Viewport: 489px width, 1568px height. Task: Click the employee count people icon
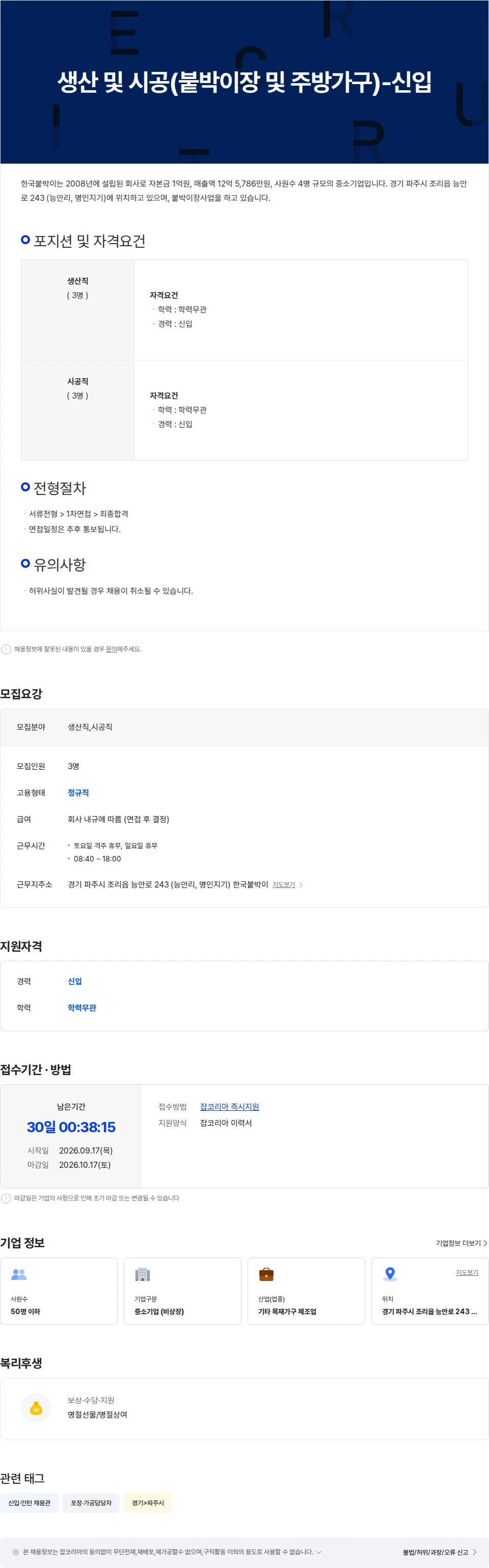[x=19, y=1274]
